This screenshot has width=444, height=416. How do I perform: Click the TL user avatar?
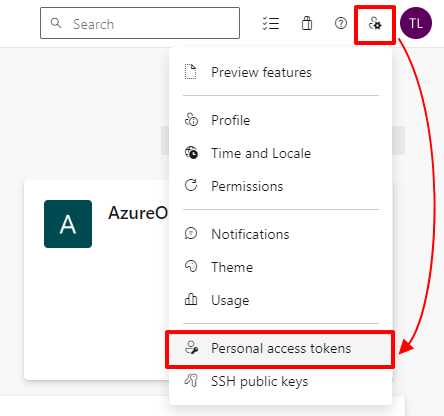pyautogui.click(x=416, y=23)
